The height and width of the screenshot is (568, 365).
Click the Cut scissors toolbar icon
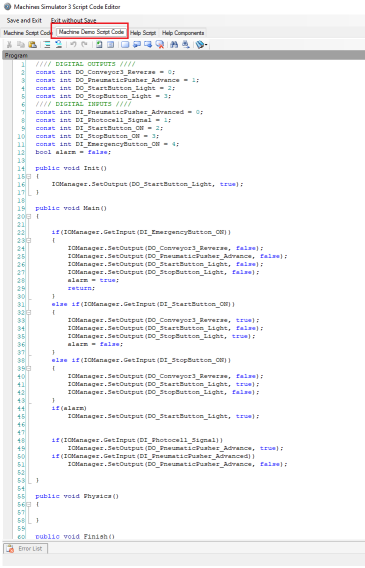tap(9, 45)
